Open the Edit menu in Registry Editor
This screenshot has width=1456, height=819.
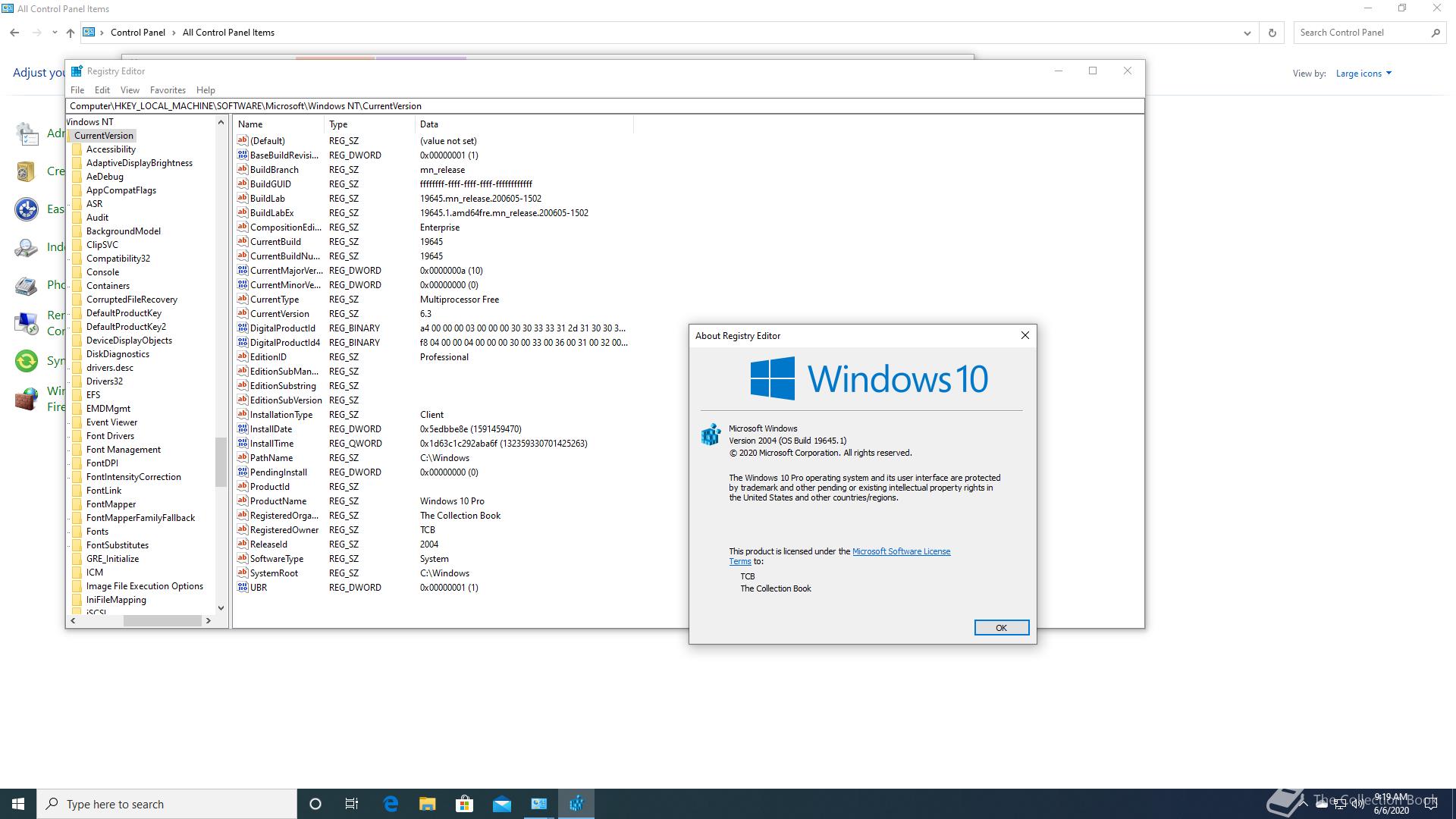coord(102,89)
